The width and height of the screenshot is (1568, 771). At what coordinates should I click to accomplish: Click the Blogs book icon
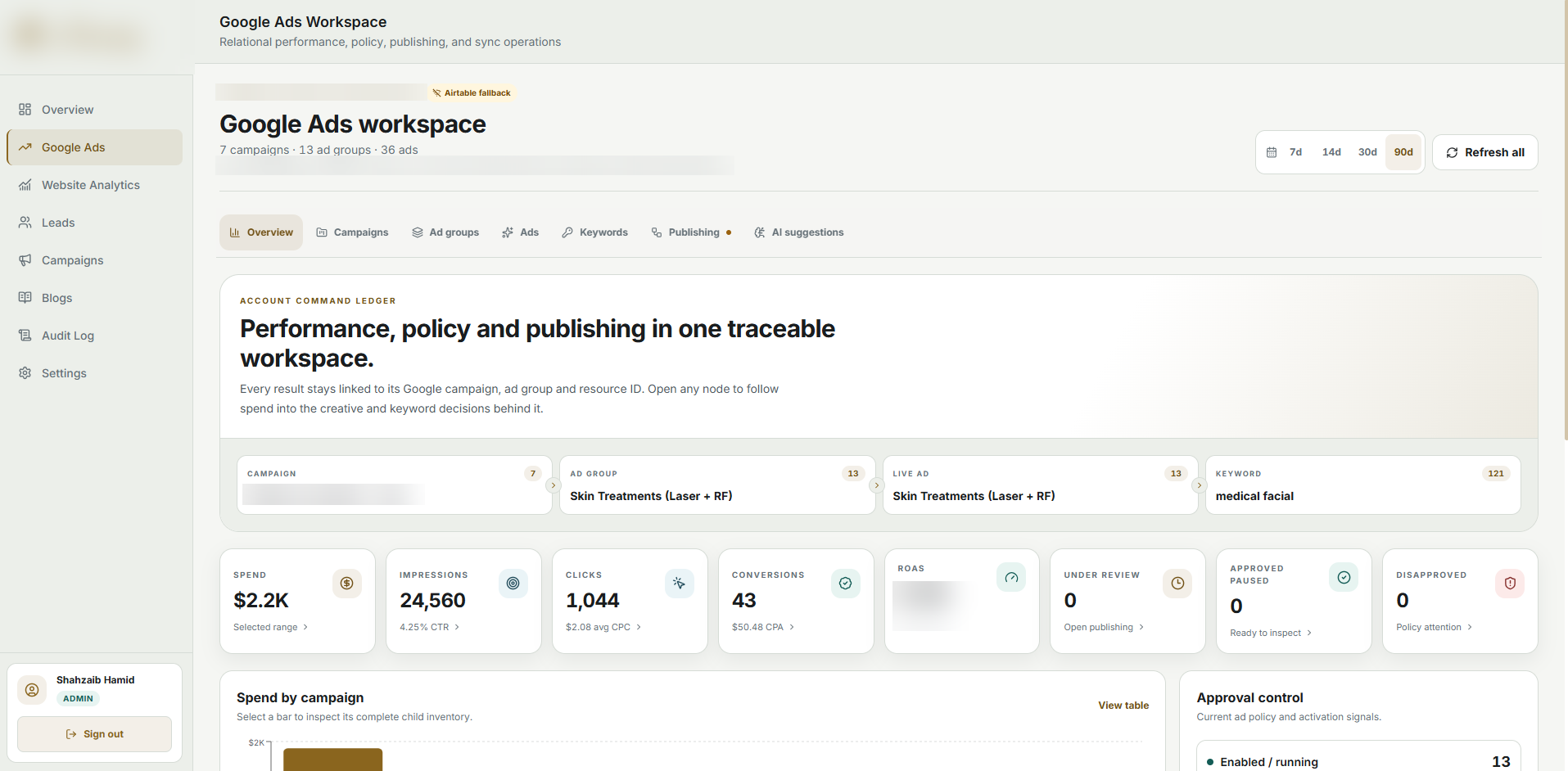(x=25, y=298)
